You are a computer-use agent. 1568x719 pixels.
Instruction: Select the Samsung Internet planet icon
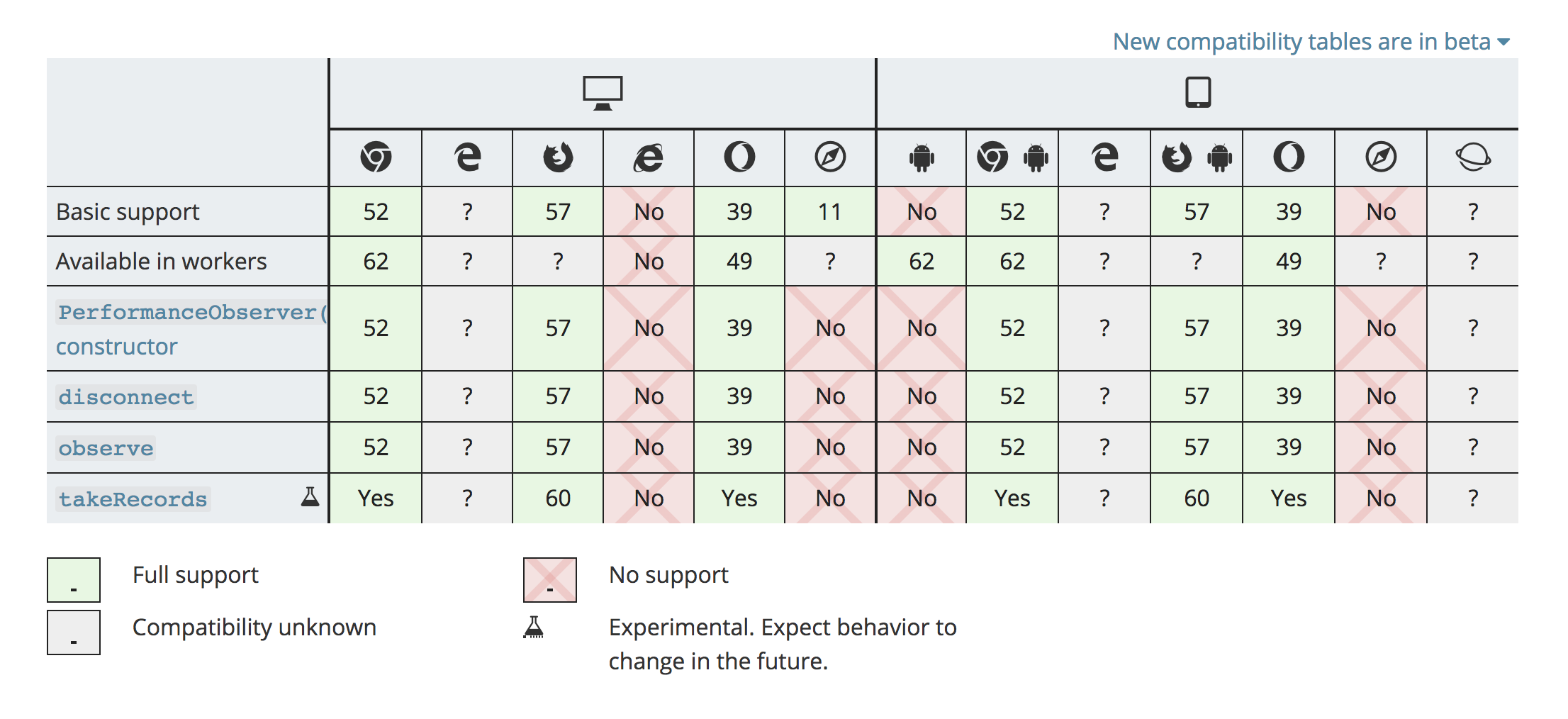pos(1473,157)
